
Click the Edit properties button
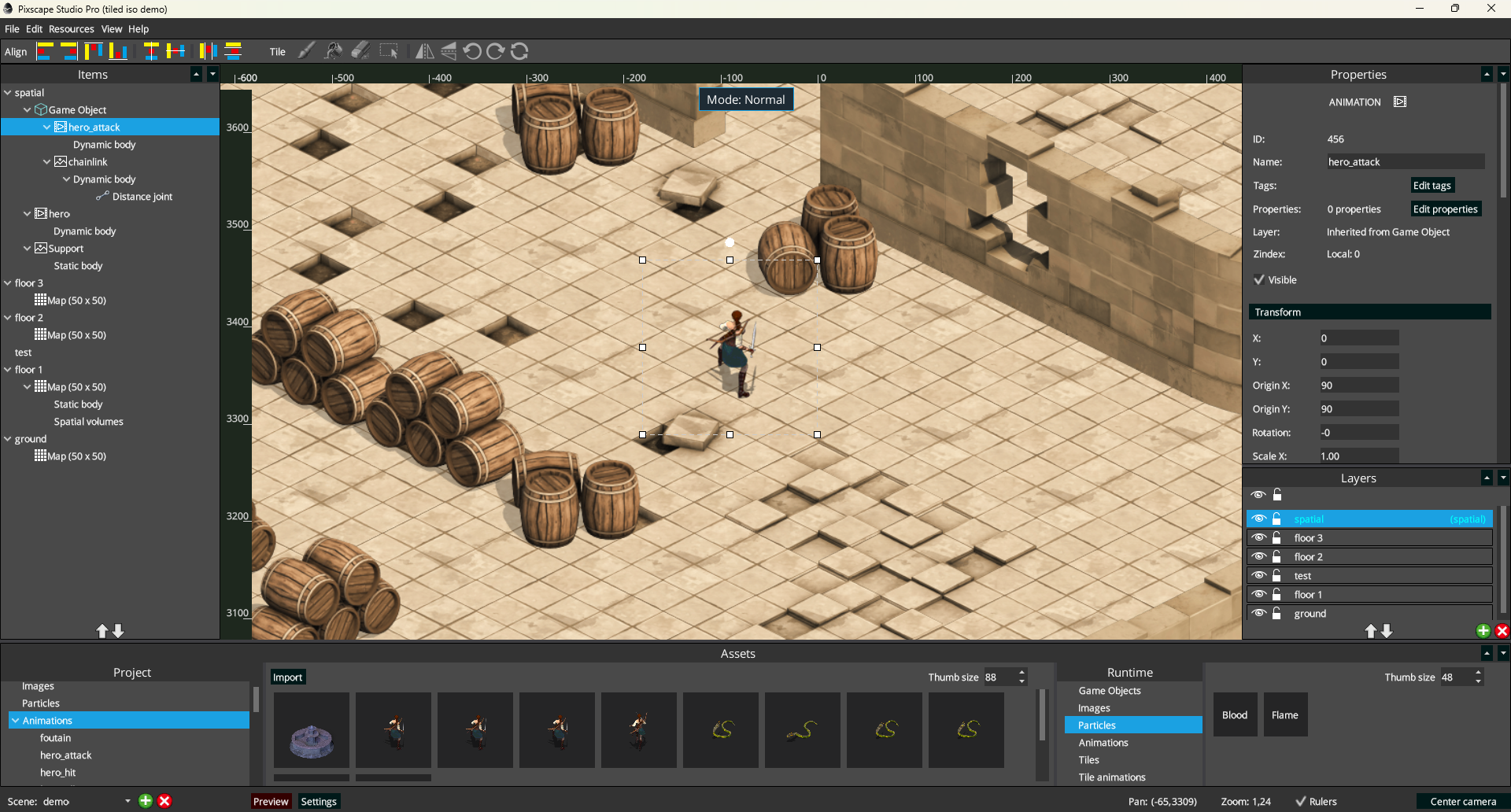(x=1445, y=209)
